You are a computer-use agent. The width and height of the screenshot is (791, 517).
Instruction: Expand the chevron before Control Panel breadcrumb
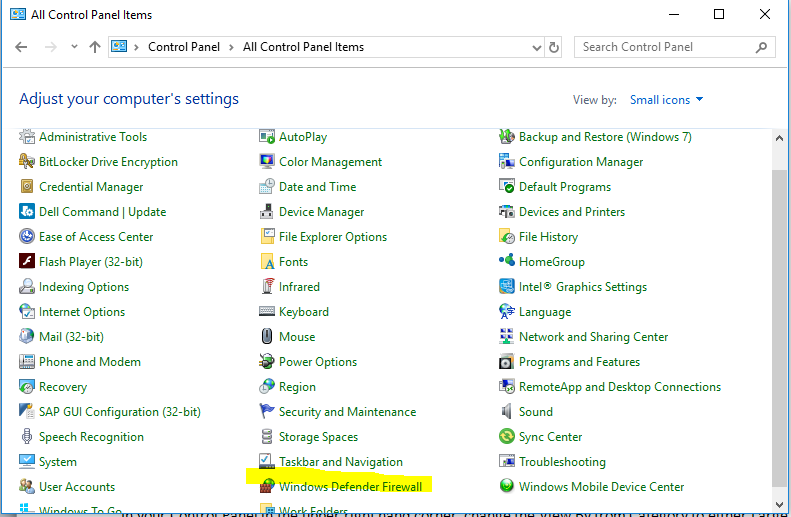pos(136,47)
